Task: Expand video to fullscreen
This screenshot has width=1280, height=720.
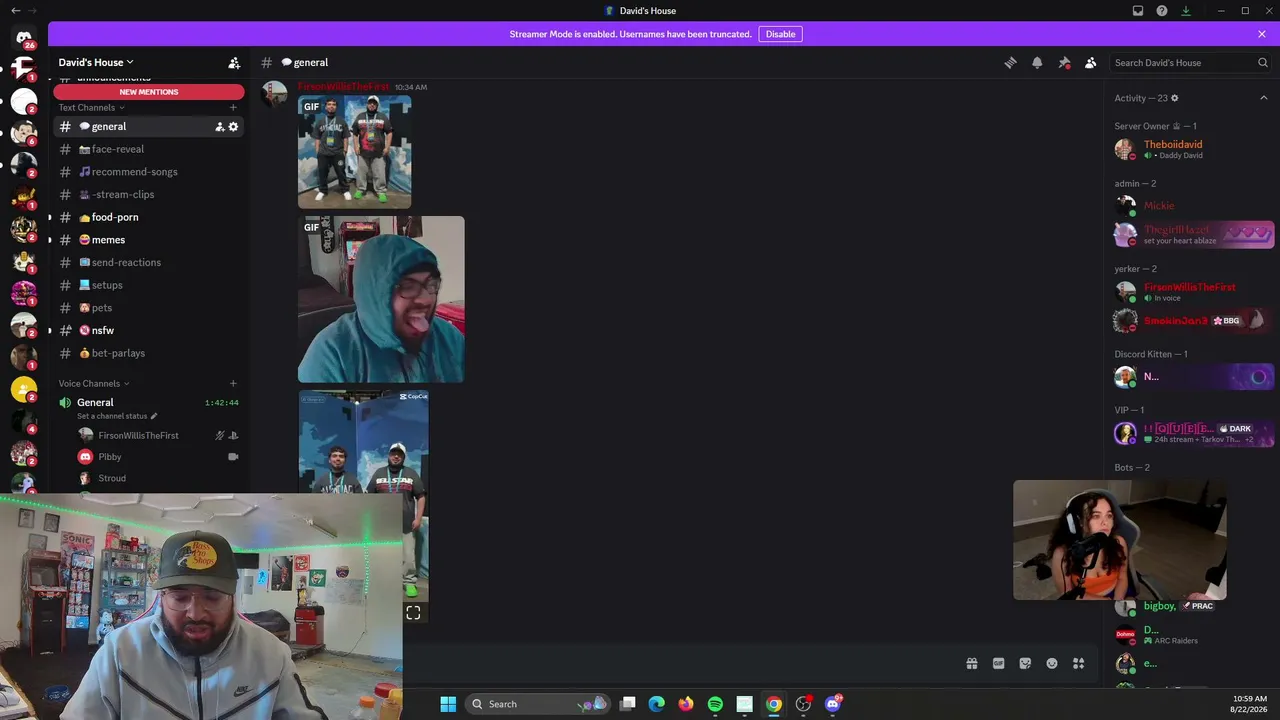Action: pyautogui.click(x=413, y=613)
